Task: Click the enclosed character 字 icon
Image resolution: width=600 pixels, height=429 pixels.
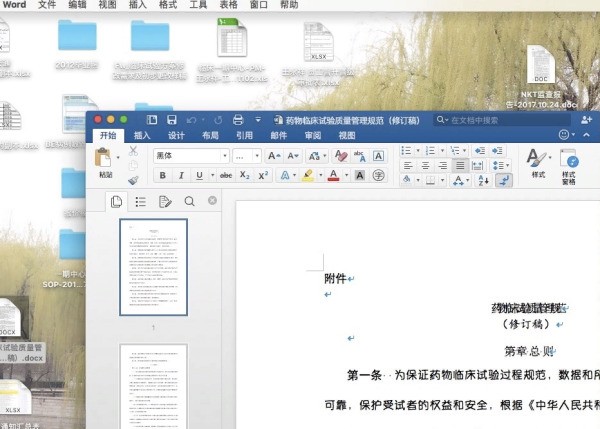Action: pyautogui.click(x=378, y=176)
